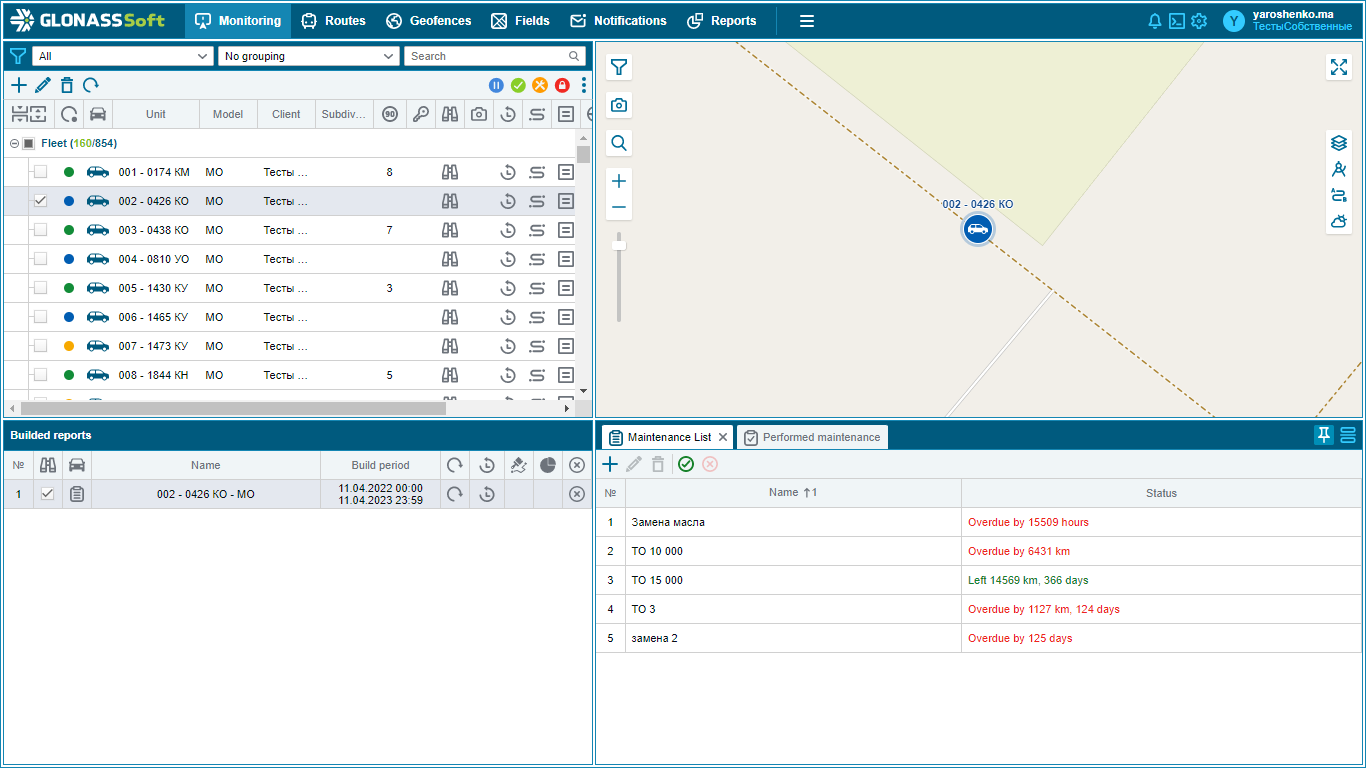
Task: Click the 002 - 0426 КО vehicle marker on map
Action: point(977,229)
